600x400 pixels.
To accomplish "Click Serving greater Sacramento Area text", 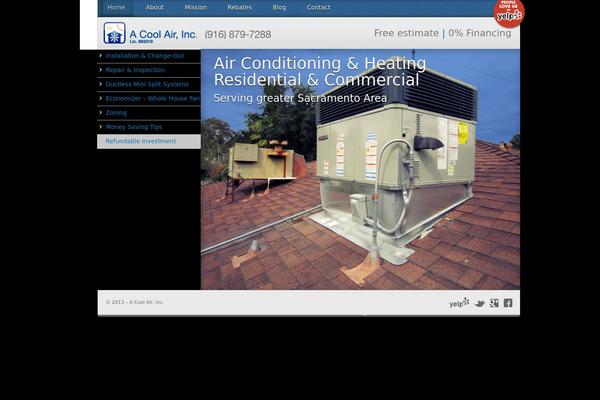I will click(300, 98).
